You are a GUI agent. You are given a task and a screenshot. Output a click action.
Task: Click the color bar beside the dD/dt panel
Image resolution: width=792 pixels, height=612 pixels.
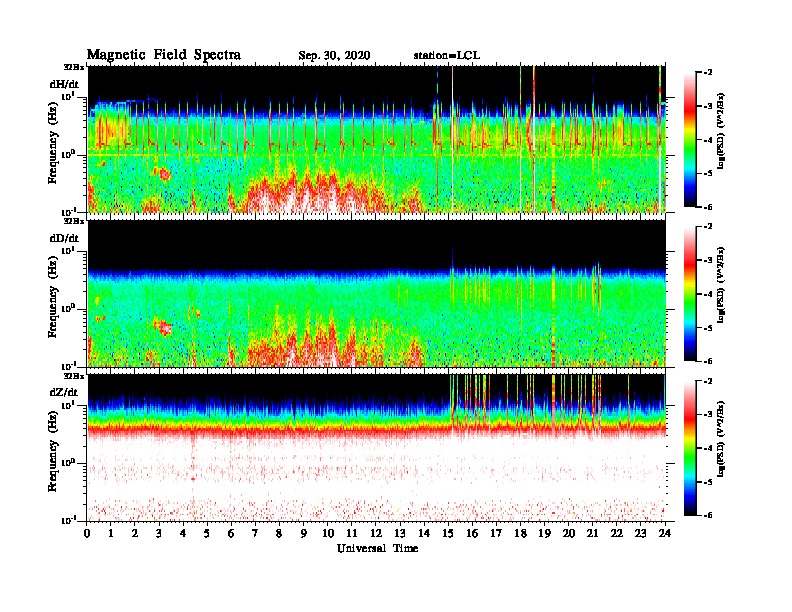[x=690, y=294]
